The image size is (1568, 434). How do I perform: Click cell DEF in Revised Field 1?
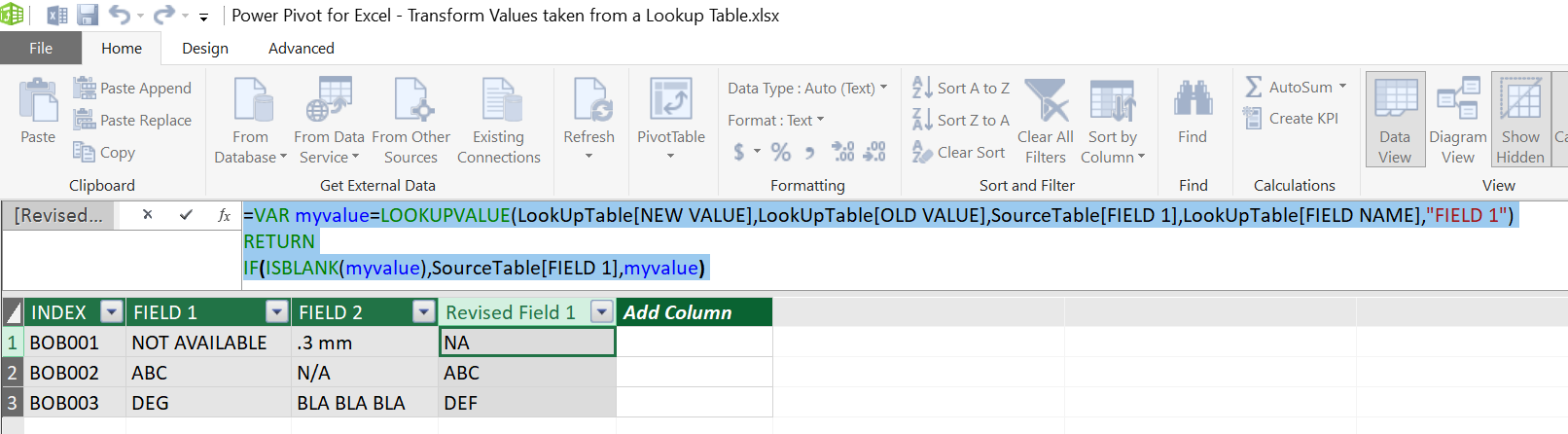click(527, 402)
